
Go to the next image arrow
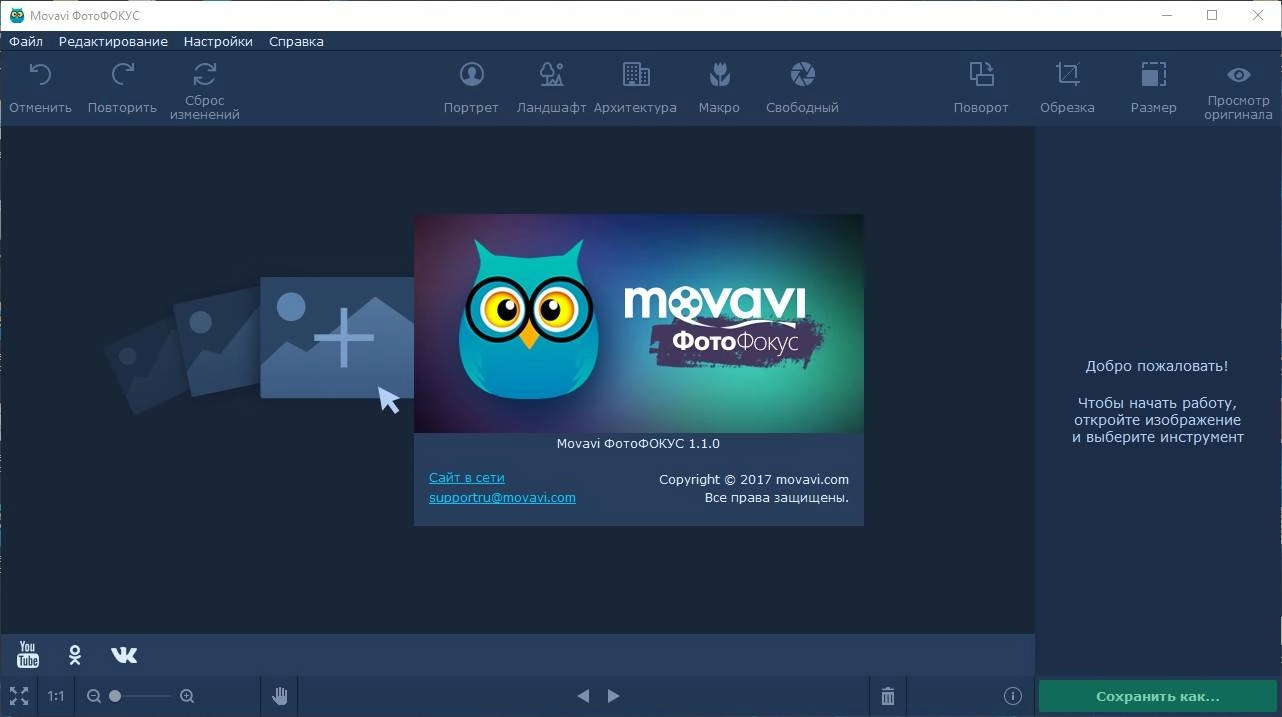(x=614, y=696)
